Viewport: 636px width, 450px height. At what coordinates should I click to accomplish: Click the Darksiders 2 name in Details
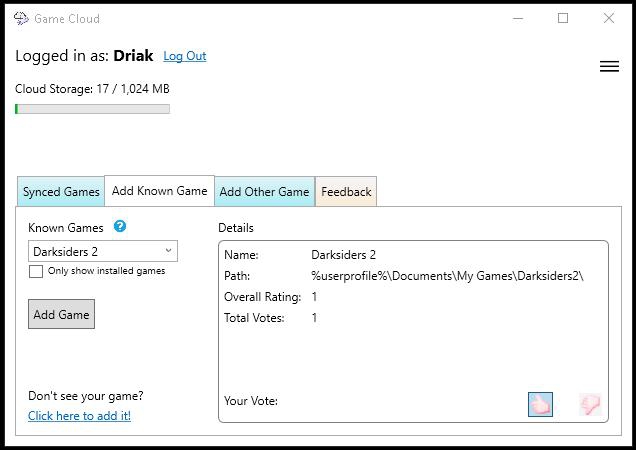[343, 255]
